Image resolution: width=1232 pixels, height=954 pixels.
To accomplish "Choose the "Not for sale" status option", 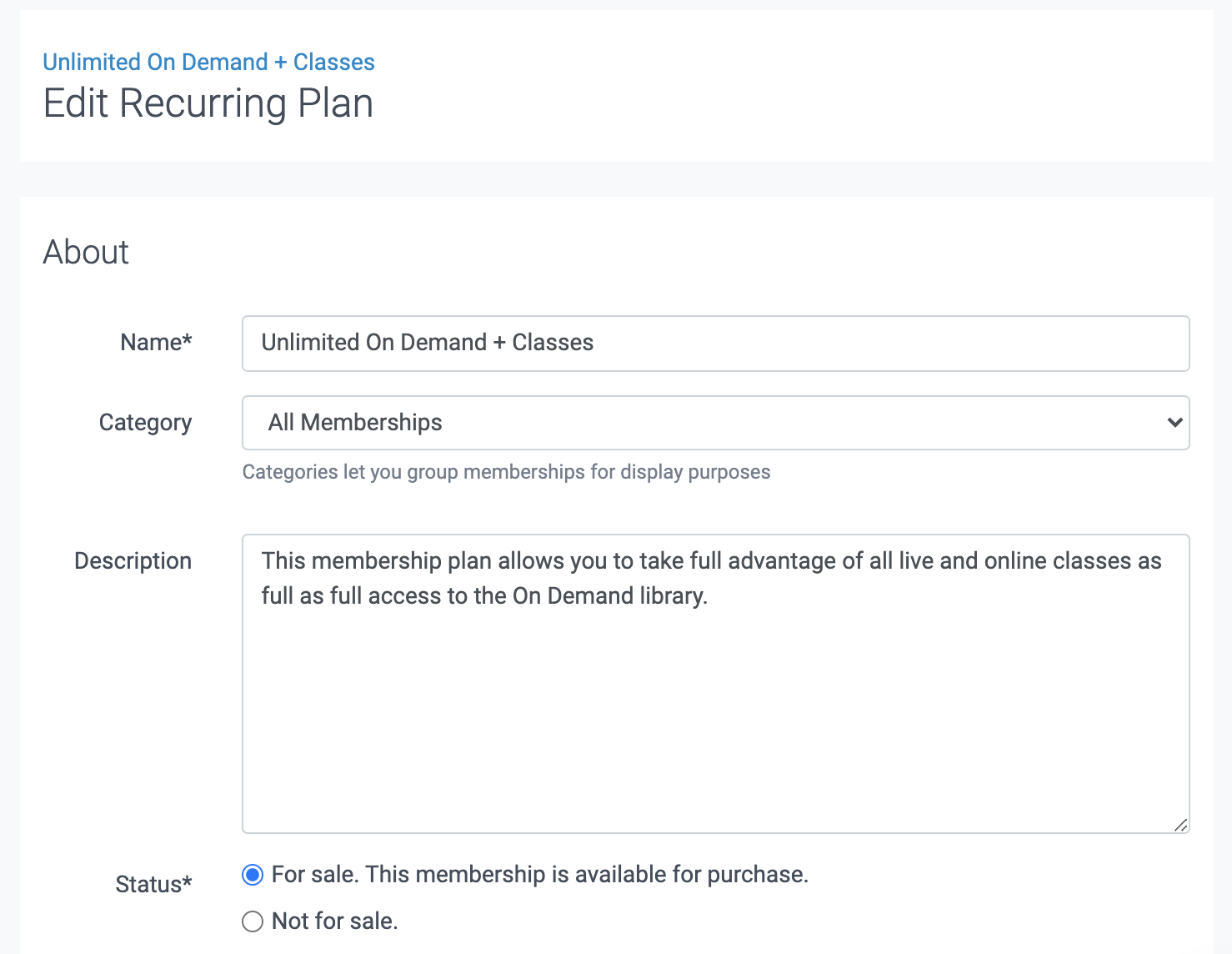I will coord(253,921).
